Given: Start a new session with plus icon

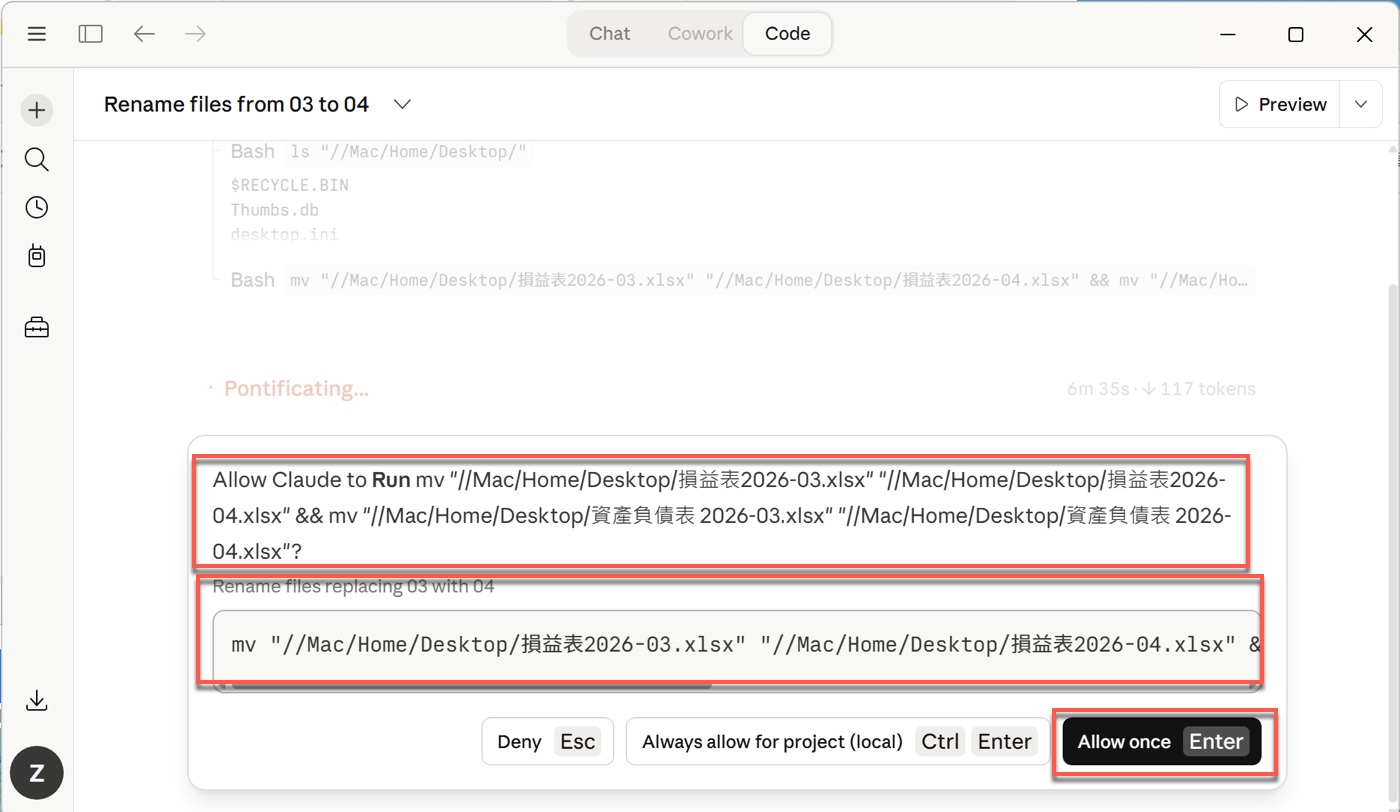Looking at the screenshot, I should coord(37,110).
